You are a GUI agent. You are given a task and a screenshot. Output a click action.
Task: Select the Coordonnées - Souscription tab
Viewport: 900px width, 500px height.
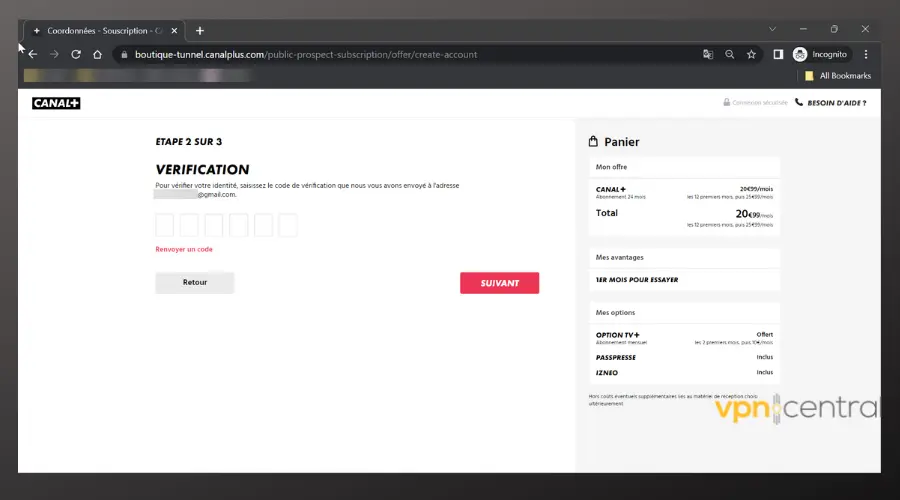click(x=100, y=30)
